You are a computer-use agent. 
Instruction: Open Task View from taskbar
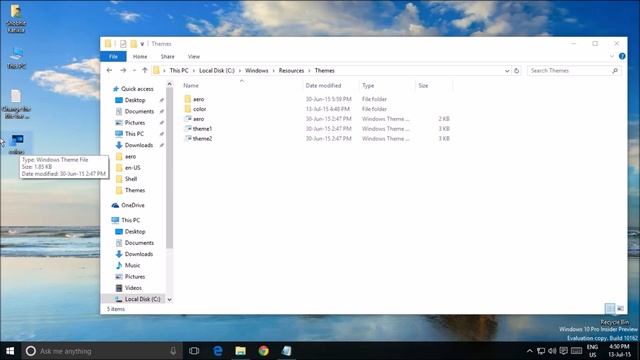point(194,351)
